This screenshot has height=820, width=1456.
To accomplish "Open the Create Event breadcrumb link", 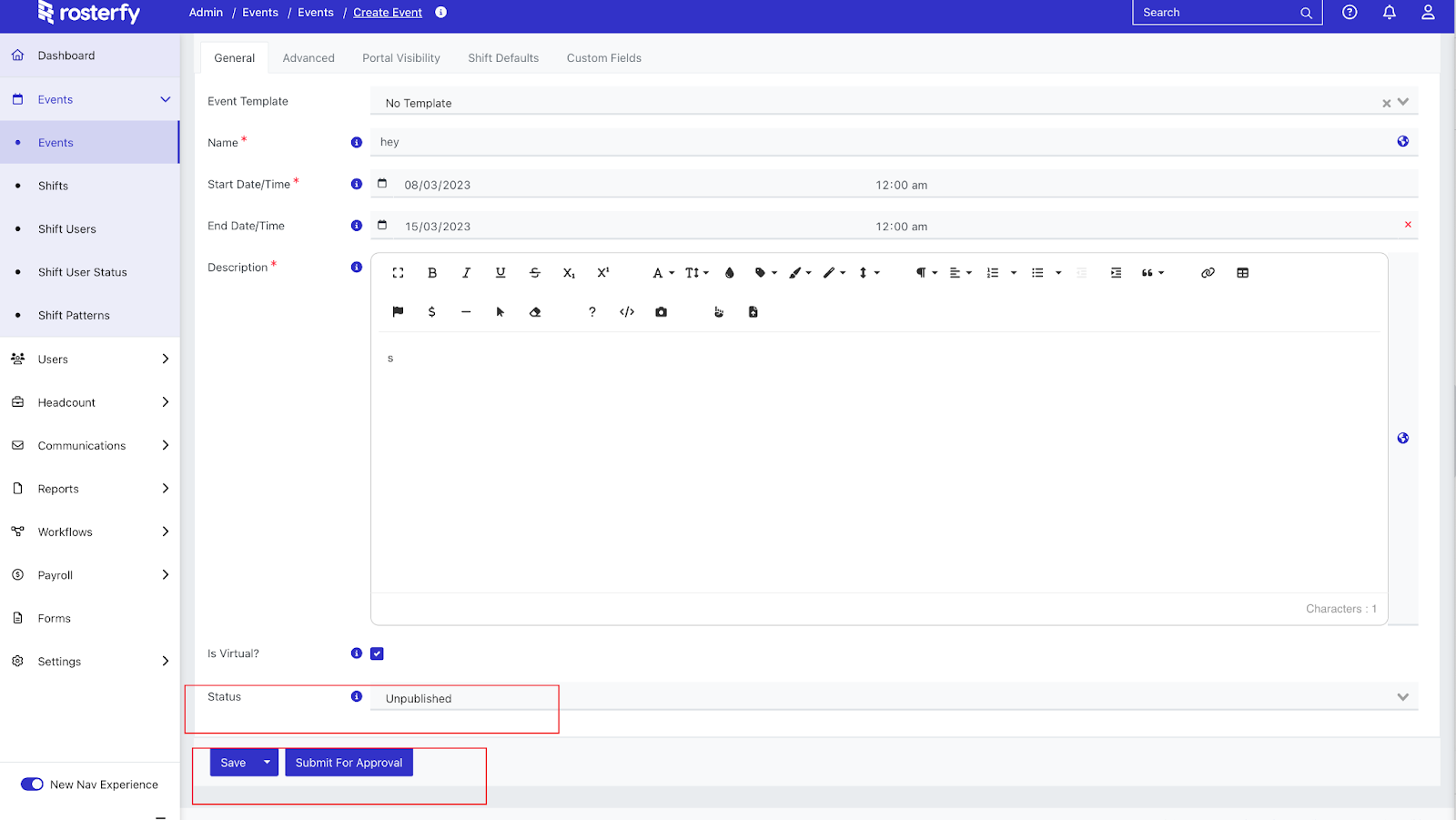I will click(x=388, y=13).
